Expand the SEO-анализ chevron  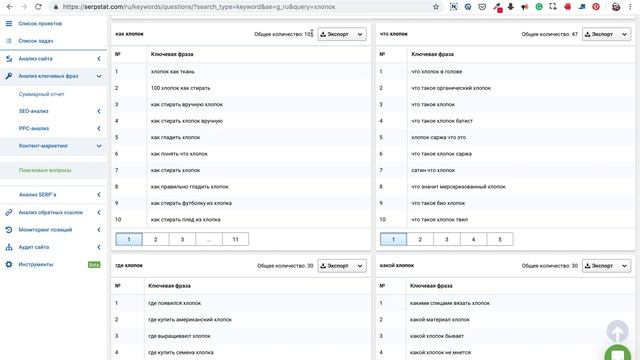pos(99,111)
